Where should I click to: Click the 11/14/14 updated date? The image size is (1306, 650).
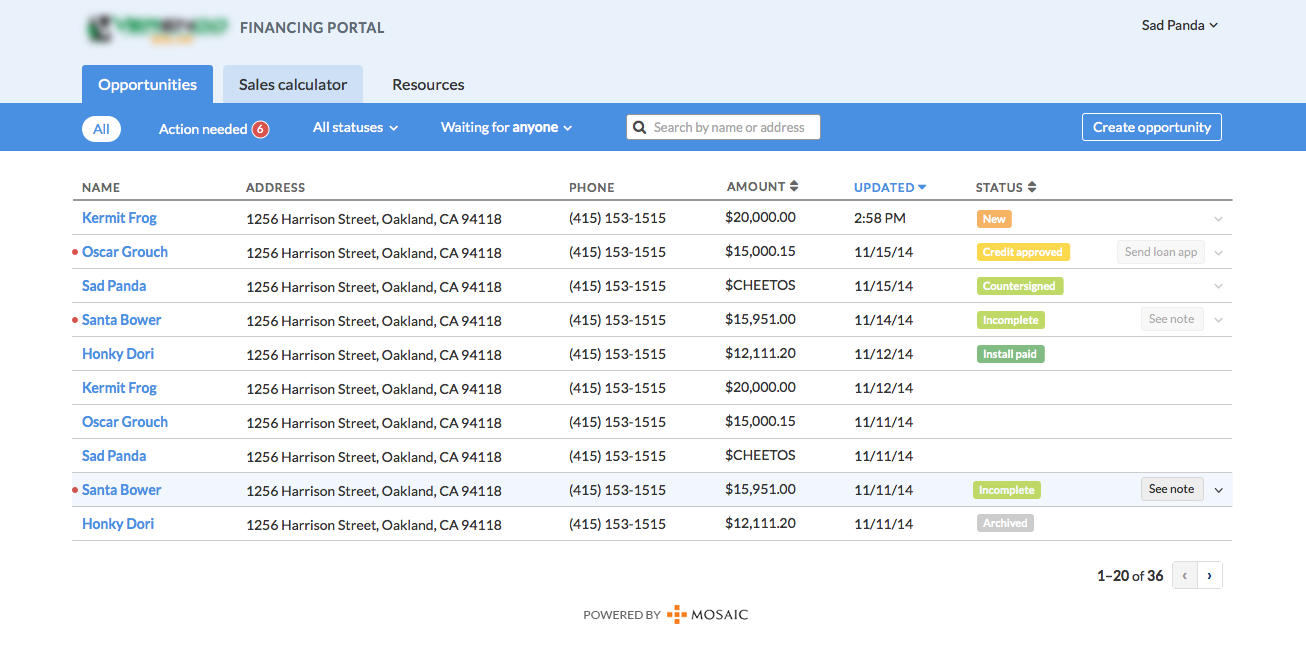click(x=884, y=320)
